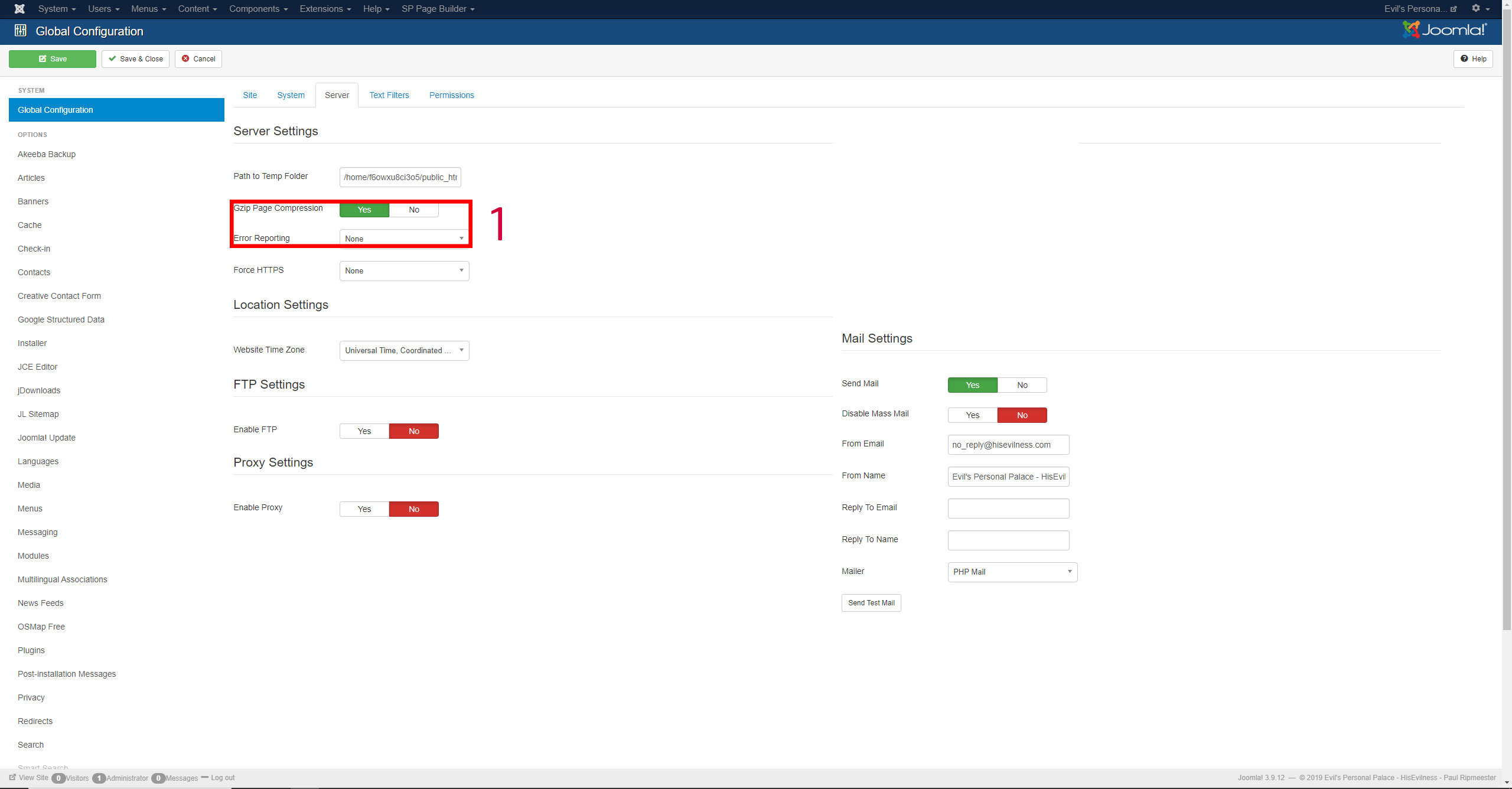Click the Reply To Name field
1512x789 pixels.
[x=1009, y=540]
